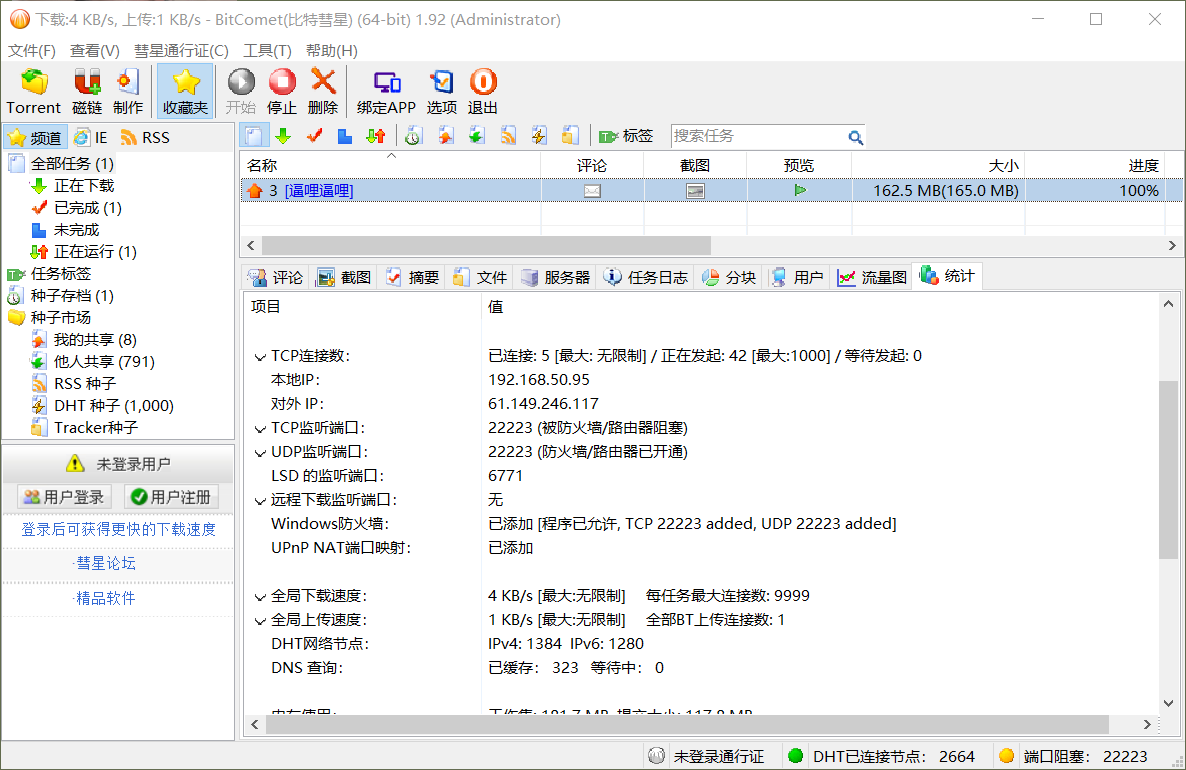Click the magnifier search icon
This screenshot has width=1186, height=770.
[855, 137]
